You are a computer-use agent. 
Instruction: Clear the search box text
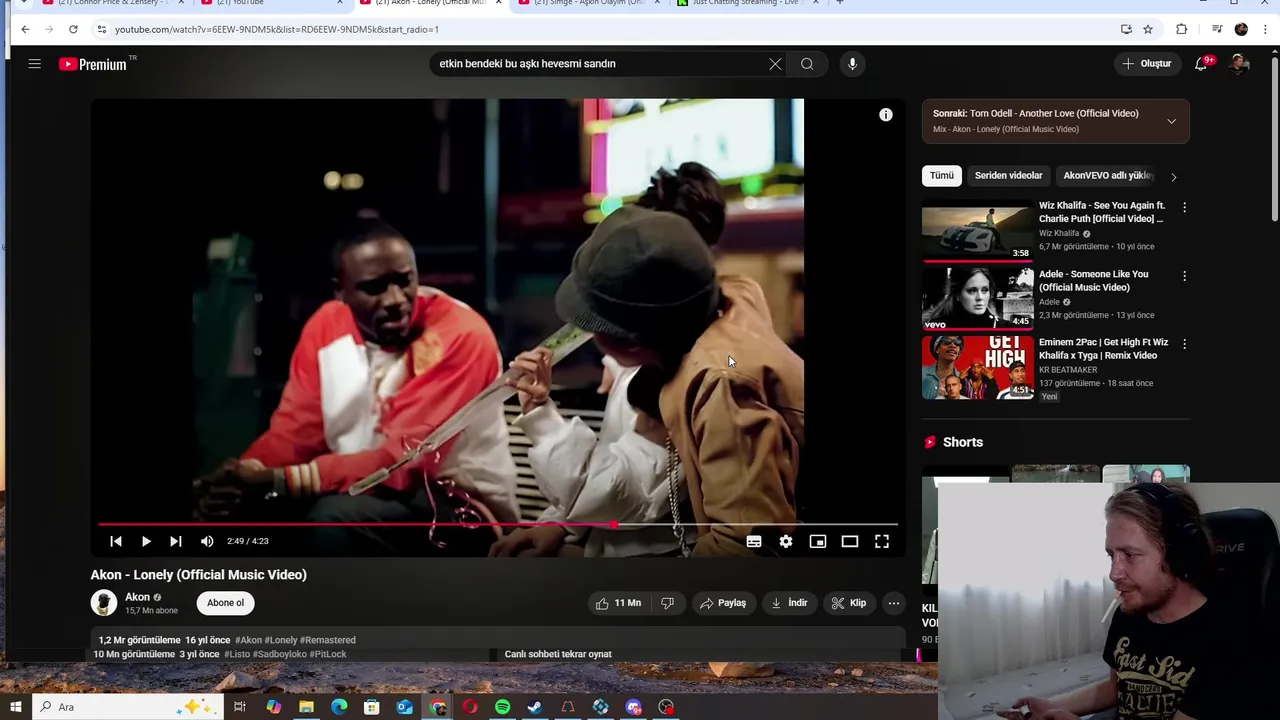click(x=775, y=64)
